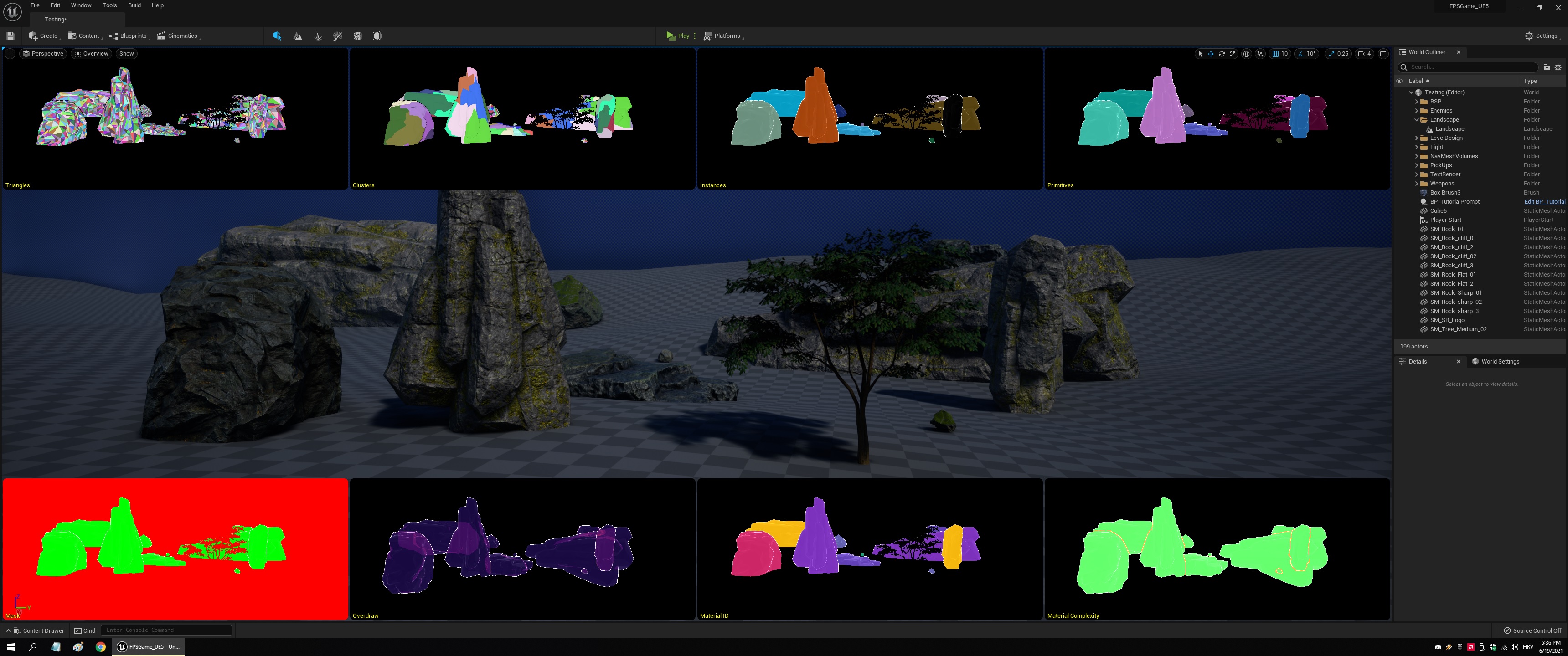Screen dimensions: 1568x656
Task: Toggle world/local coordinate space globe icon
Action: pos(1246,54)
